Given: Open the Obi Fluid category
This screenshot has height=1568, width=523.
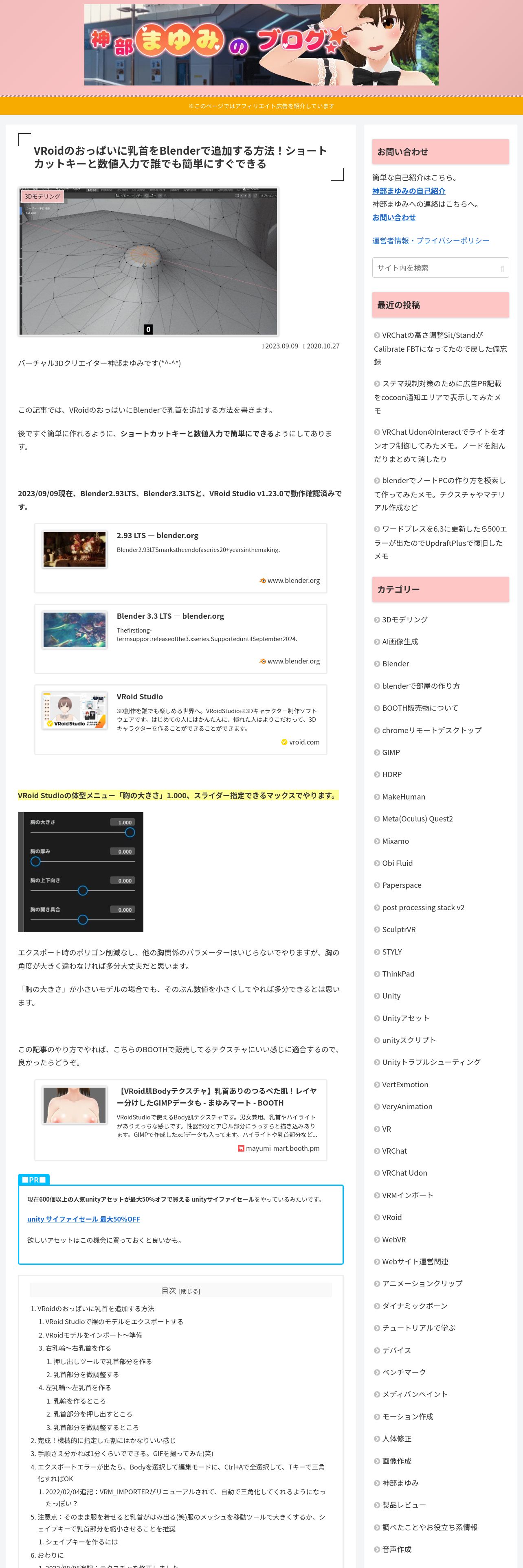Looking at the screenshot, I should [x=397, y=863].
